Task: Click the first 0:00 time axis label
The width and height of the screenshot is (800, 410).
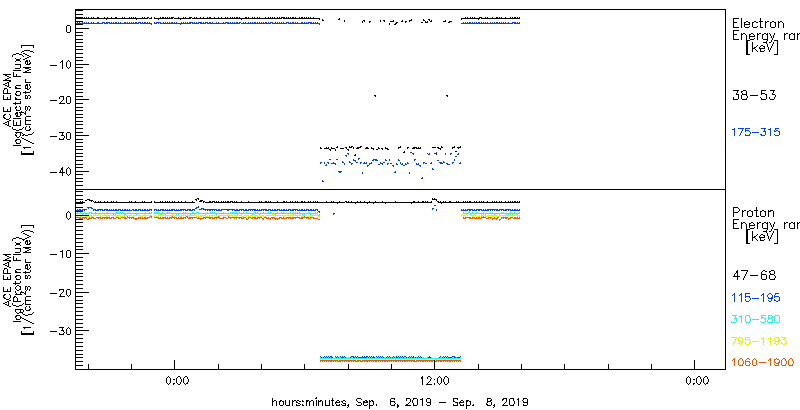Action: (178, 380)
